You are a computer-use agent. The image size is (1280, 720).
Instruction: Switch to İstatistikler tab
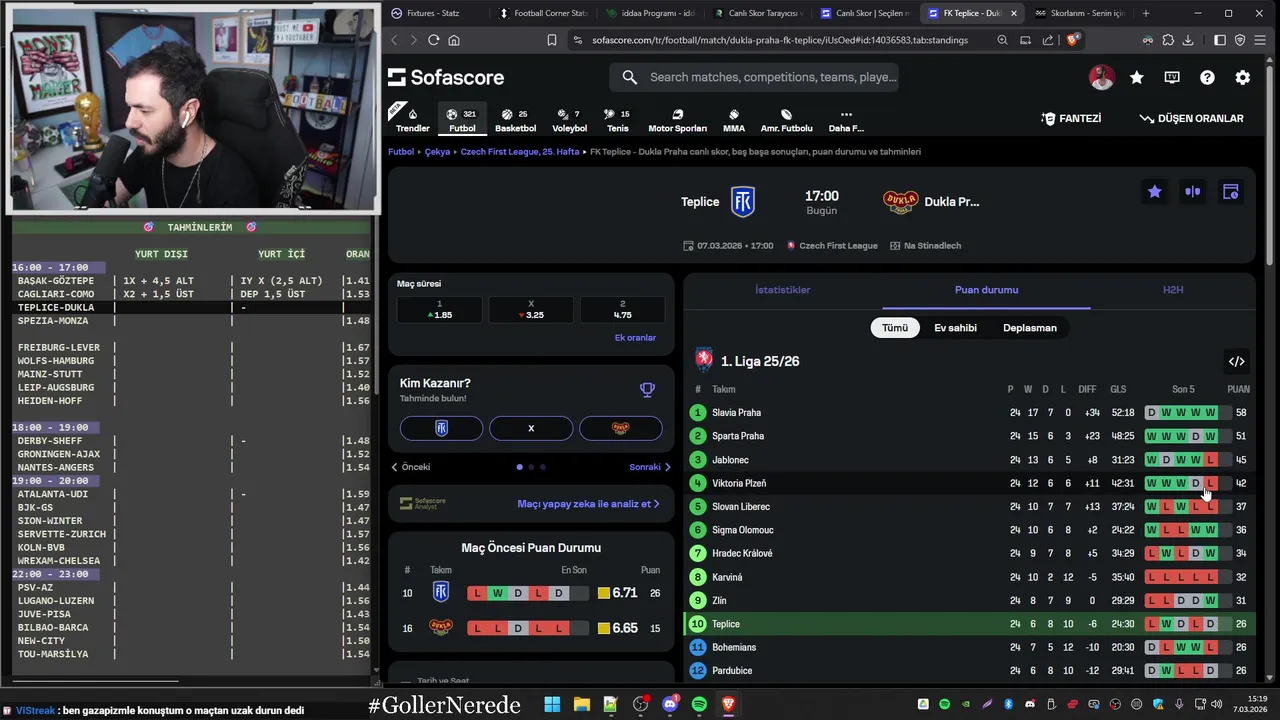click(782, 290)
